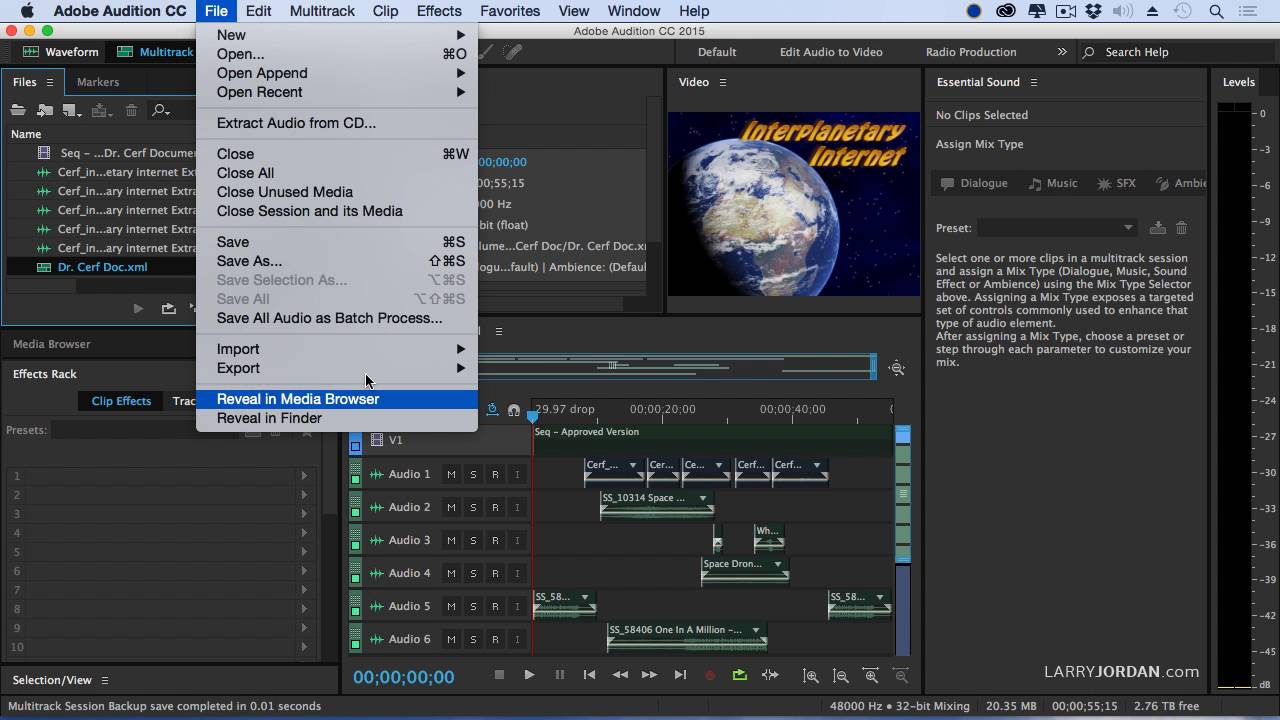Select the Edit Audio to Video workspace

831,52
